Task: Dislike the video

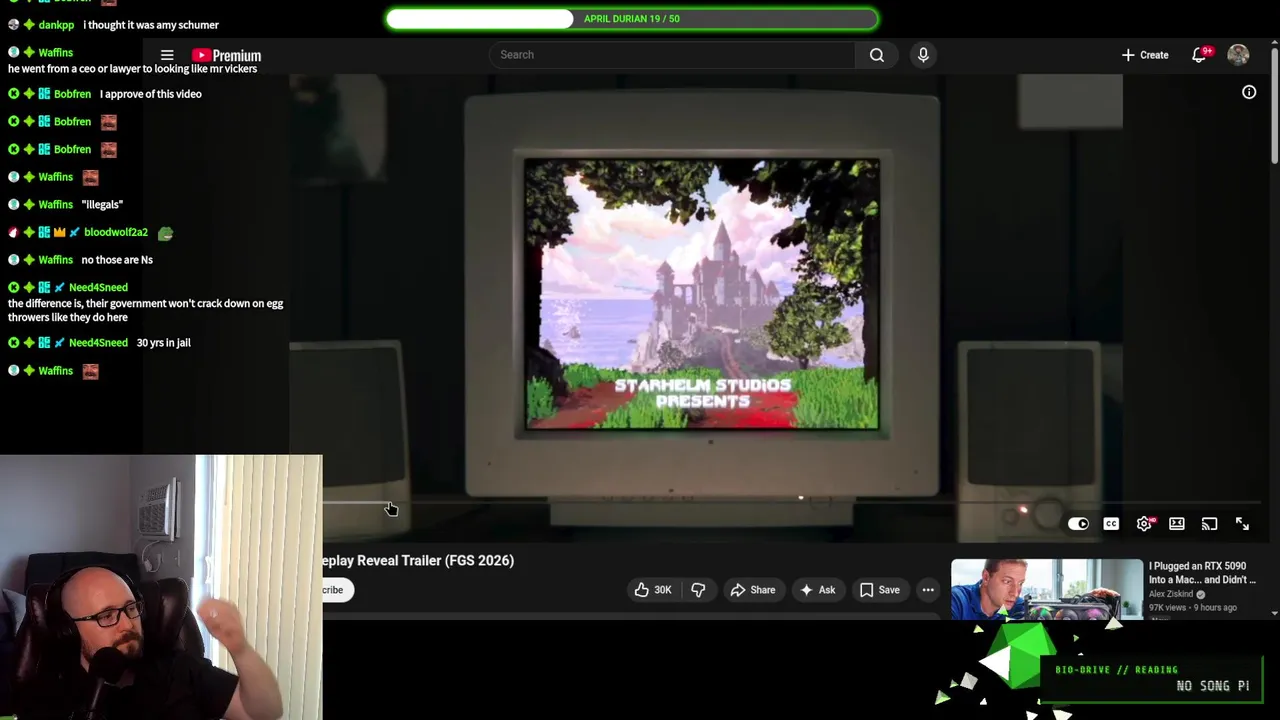Action: coord(698,590)
